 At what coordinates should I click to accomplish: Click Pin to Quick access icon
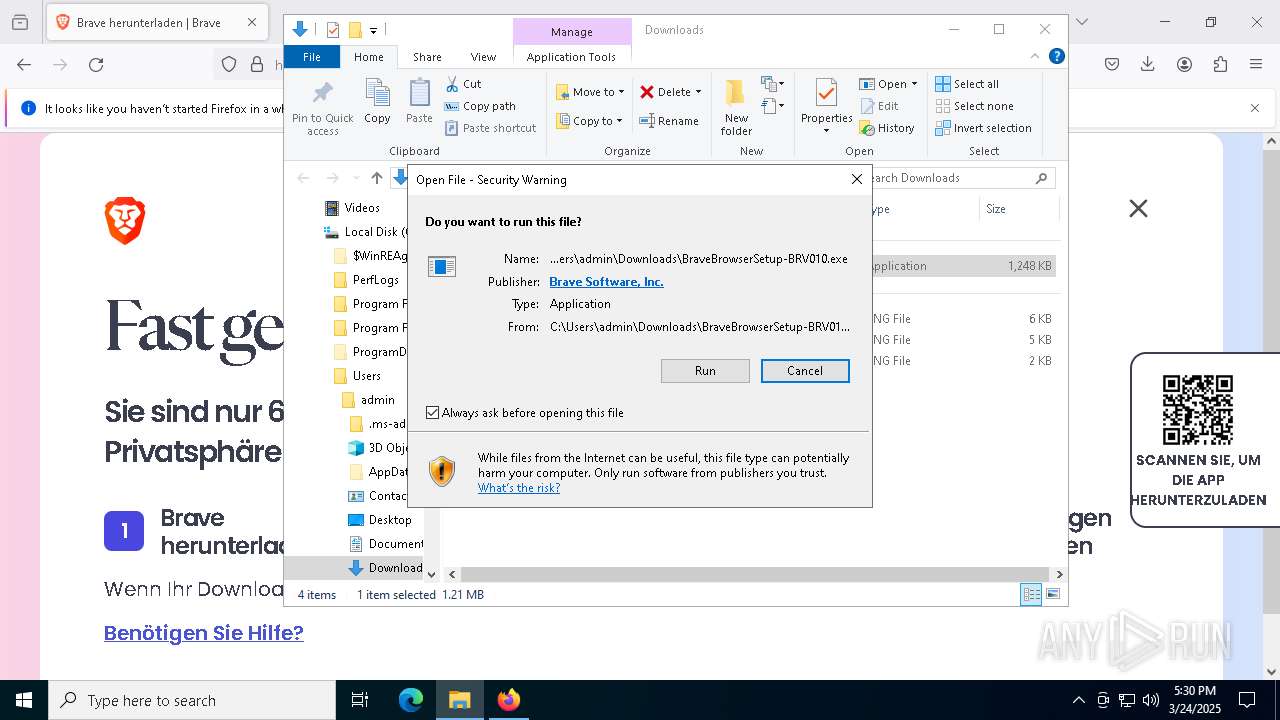322,107
